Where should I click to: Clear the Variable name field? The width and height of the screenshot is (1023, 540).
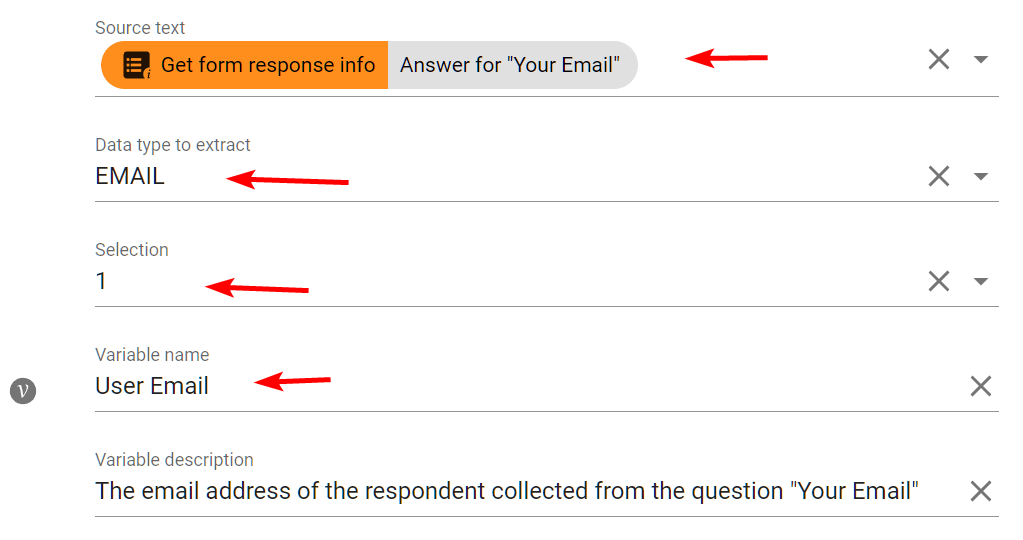pyautogui.click(x=981, y=386)
